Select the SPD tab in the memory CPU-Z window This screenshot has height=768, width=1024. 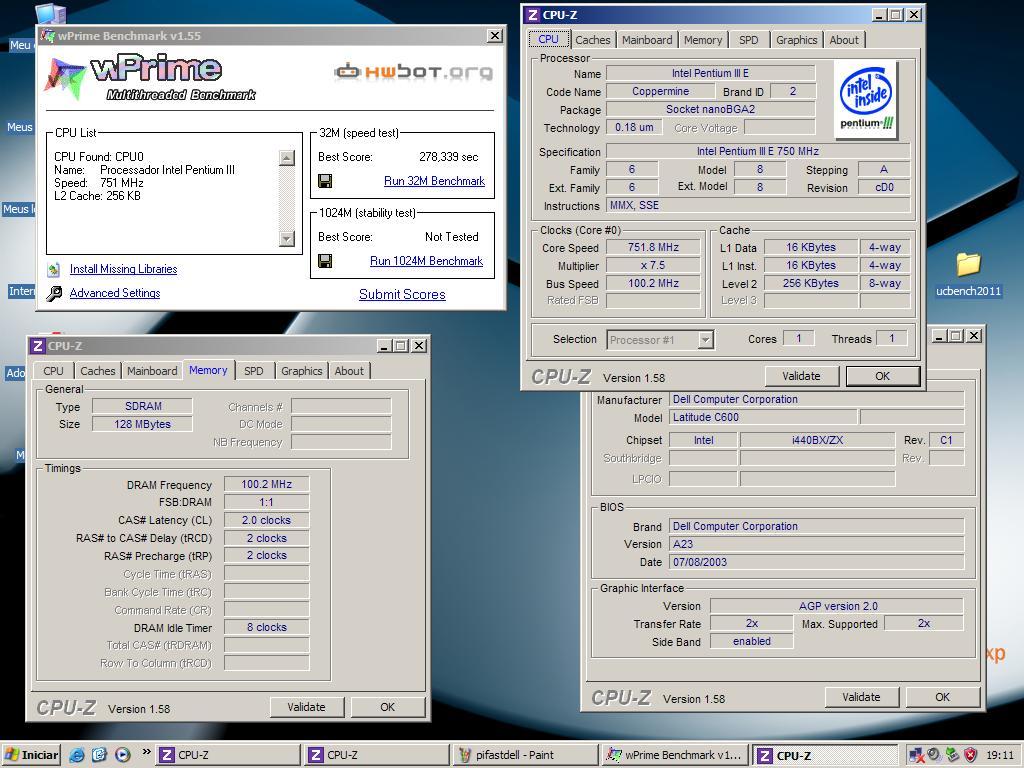(x=253, y=371)
